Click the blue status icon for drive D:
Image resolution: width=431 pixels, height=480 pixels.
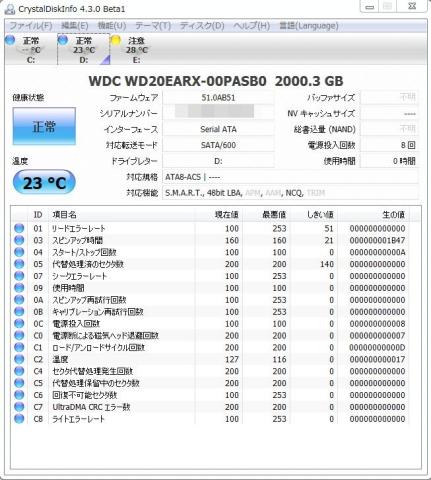[x=63, y=40]
